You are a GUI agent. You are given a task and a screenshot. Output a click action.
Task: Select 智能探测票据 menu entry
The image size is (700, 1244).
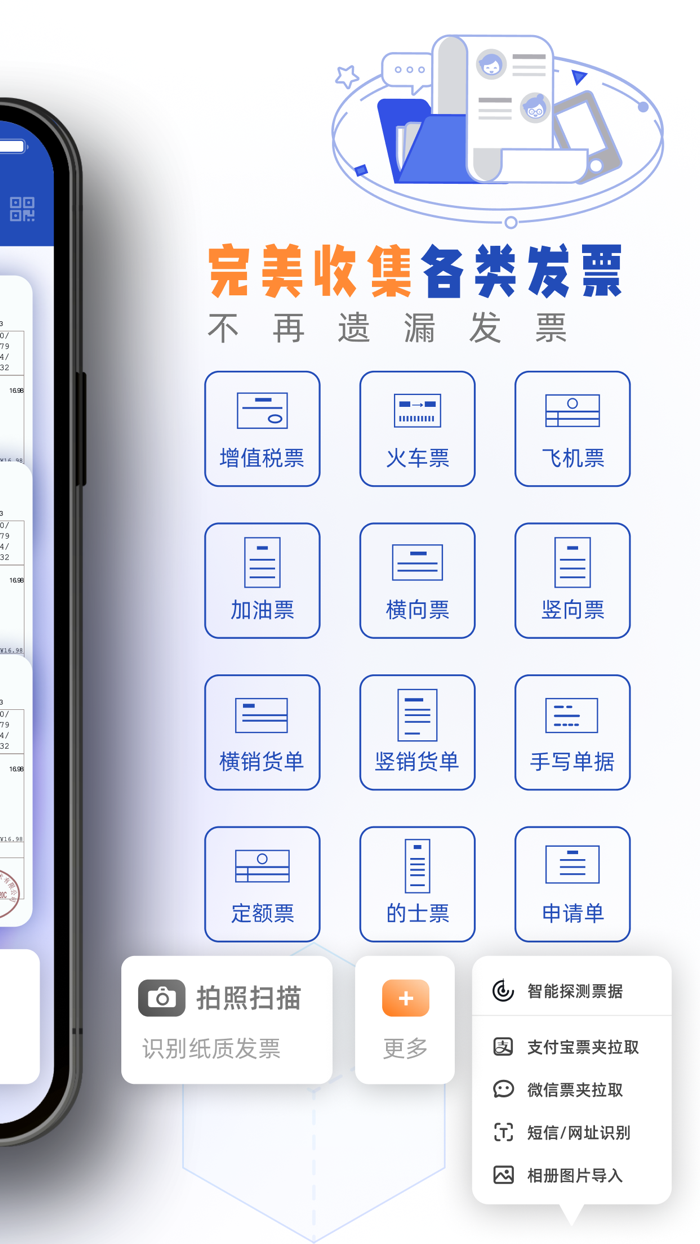pos(572,991)
